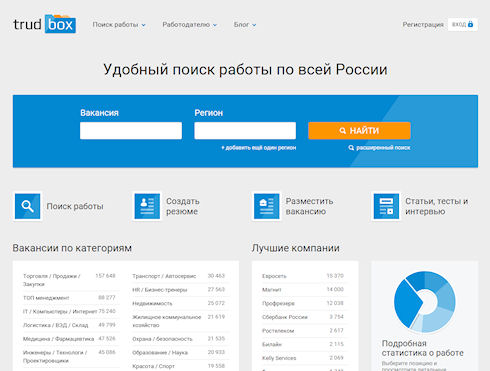The height and width of the screenshot is (371, 490).
Task: Open category Торговля / Продажи / Закупки
Action: (x=52, y=280)
